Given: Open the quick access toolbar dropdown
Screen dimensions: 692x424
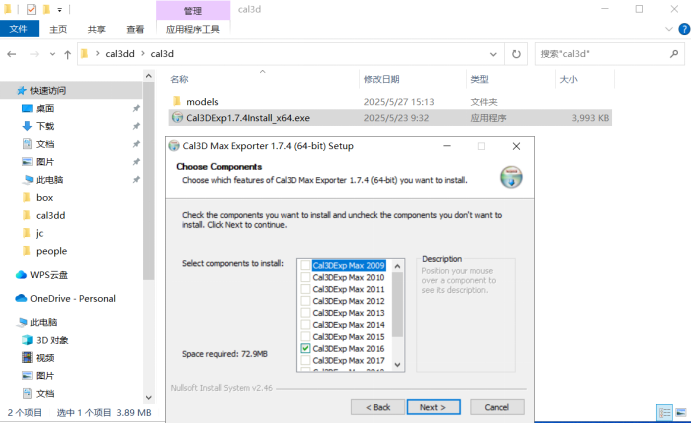Looking at the screenshot, I should pyautogui.click(x=60, y=9).
